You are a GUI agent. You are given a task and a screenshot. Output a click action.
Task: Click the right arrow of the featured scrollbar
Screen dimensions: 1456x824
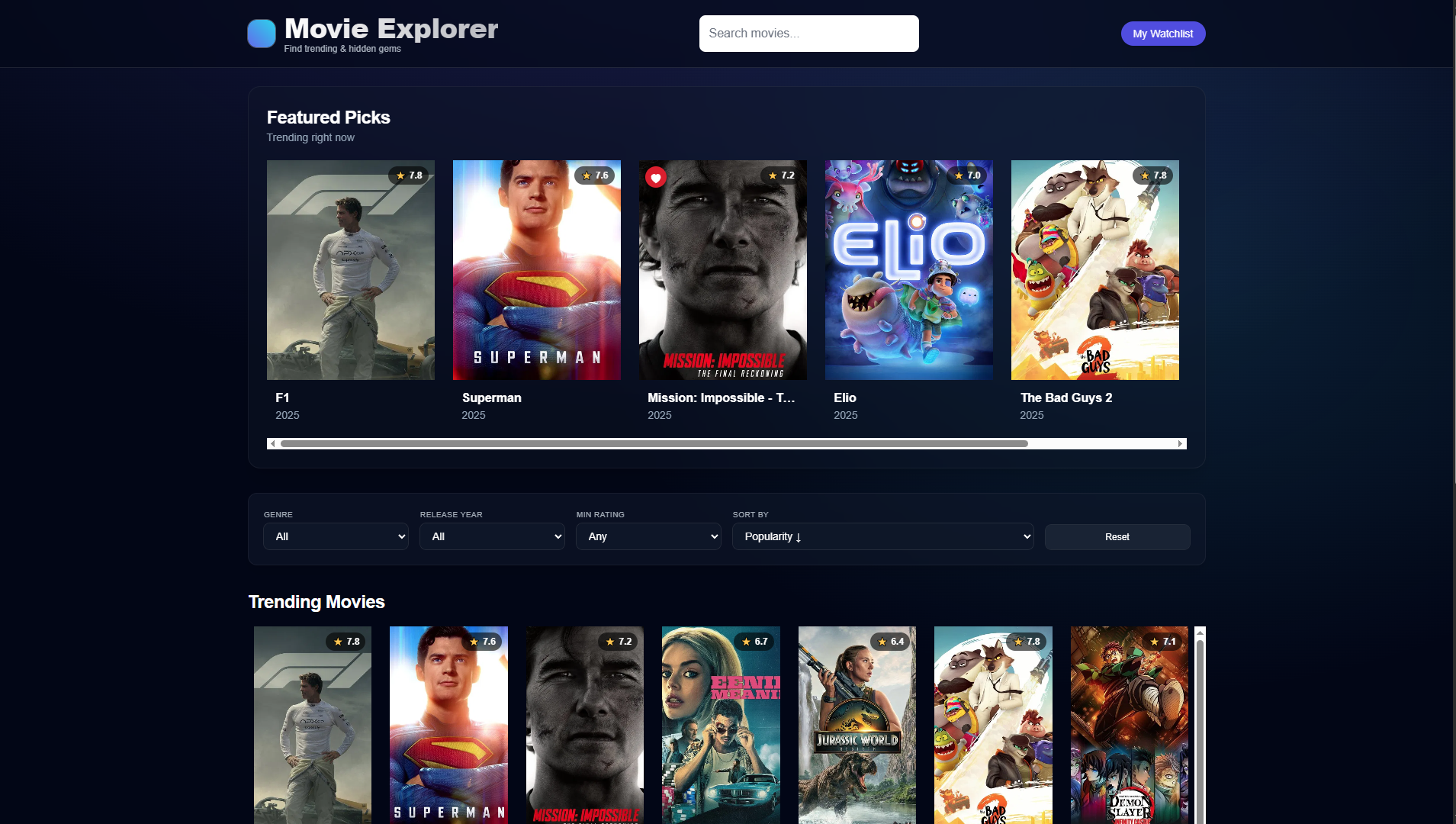click(1181, 443)
